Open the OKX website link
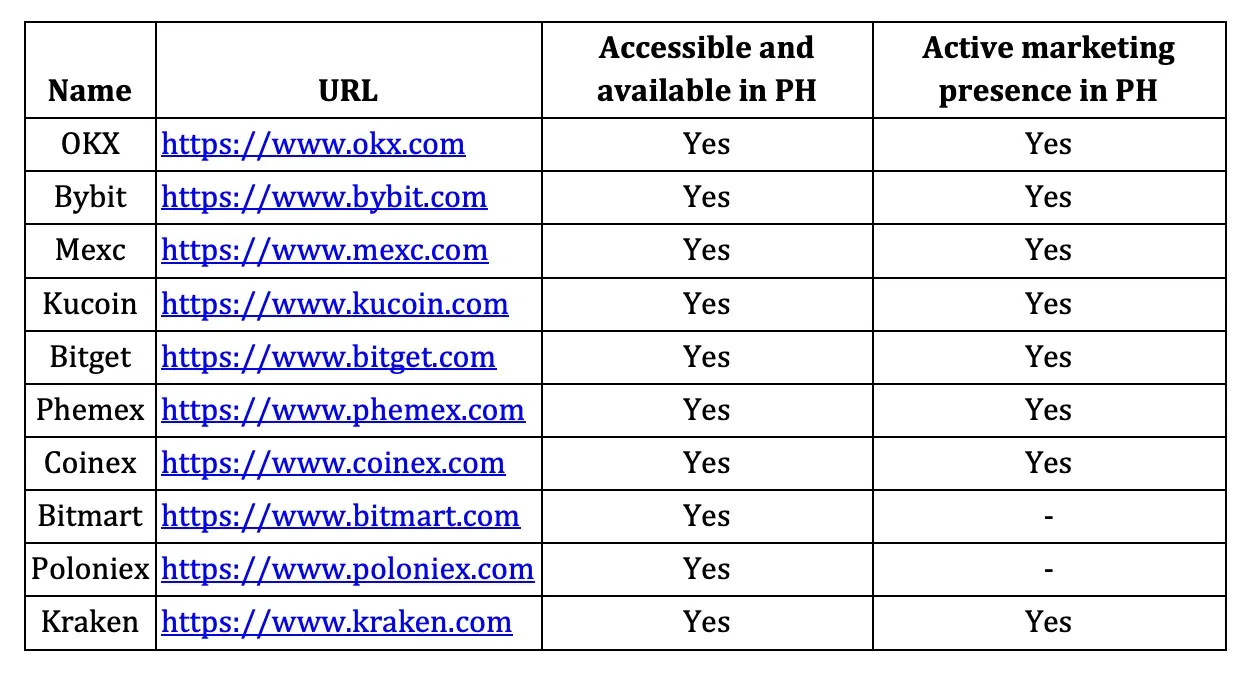1242x676 pixels. click(x=313, y=144)
